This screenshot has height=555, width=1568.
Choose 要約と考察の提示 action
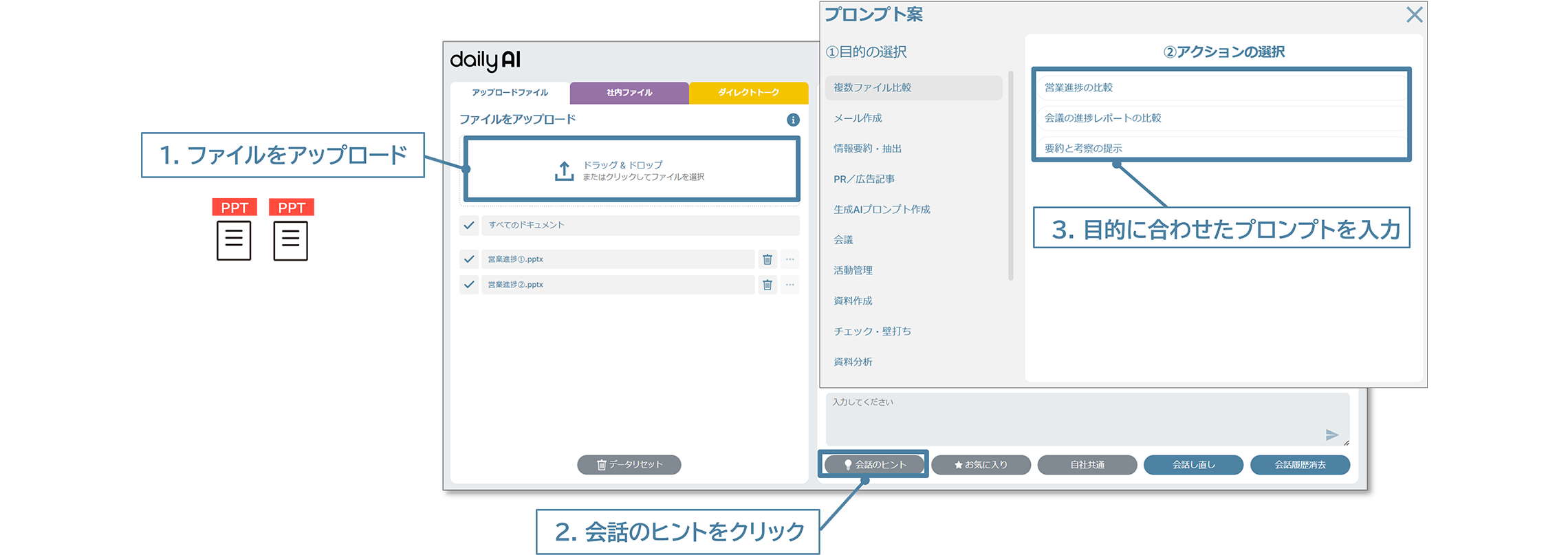(x=1221, y=147)
